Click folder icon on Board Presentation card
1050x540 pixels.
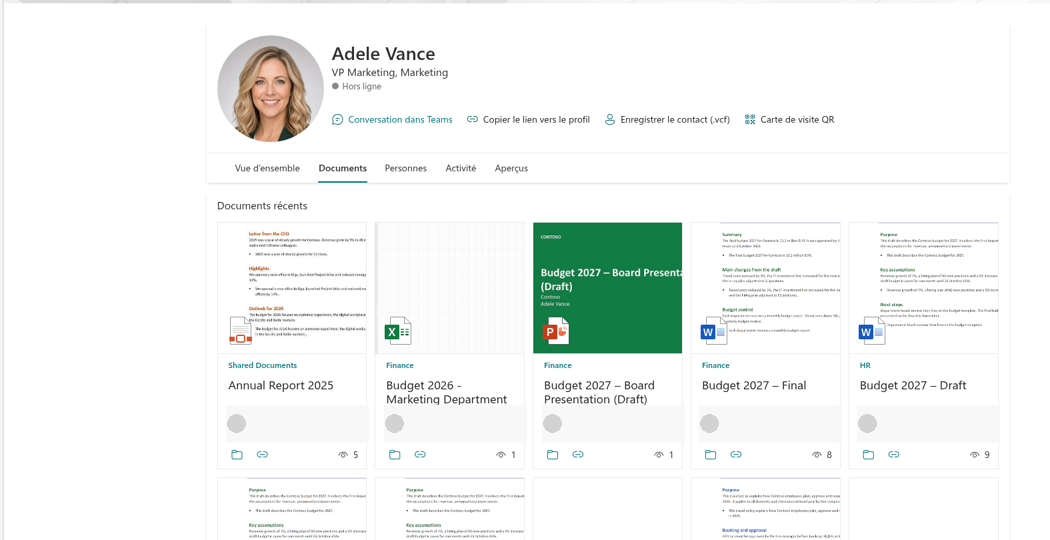[552, 455]
